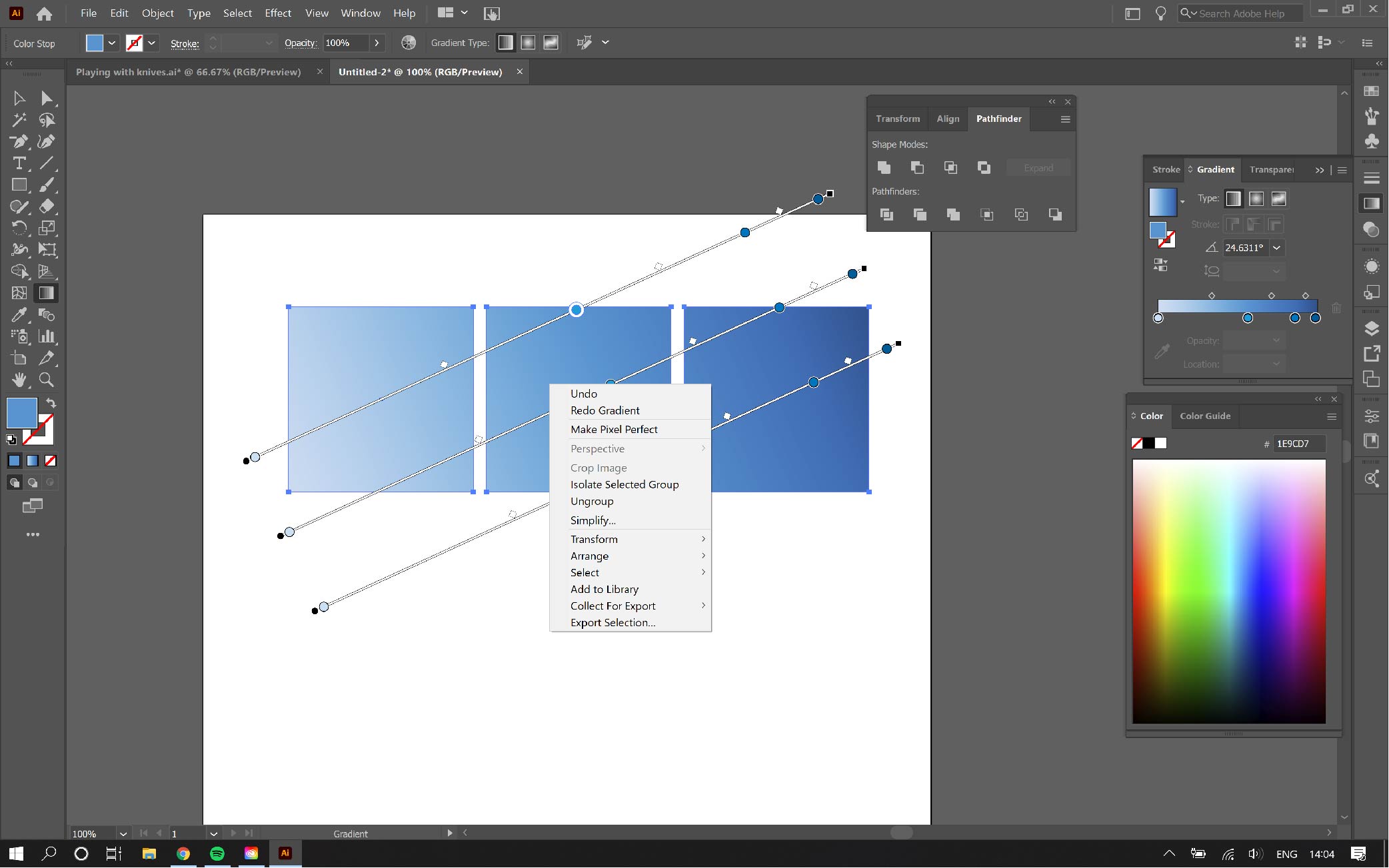The width and height of the screenshot is (1389, 868).
Task: Choose Ungroup from the context menu
Action: coord(592,501)
